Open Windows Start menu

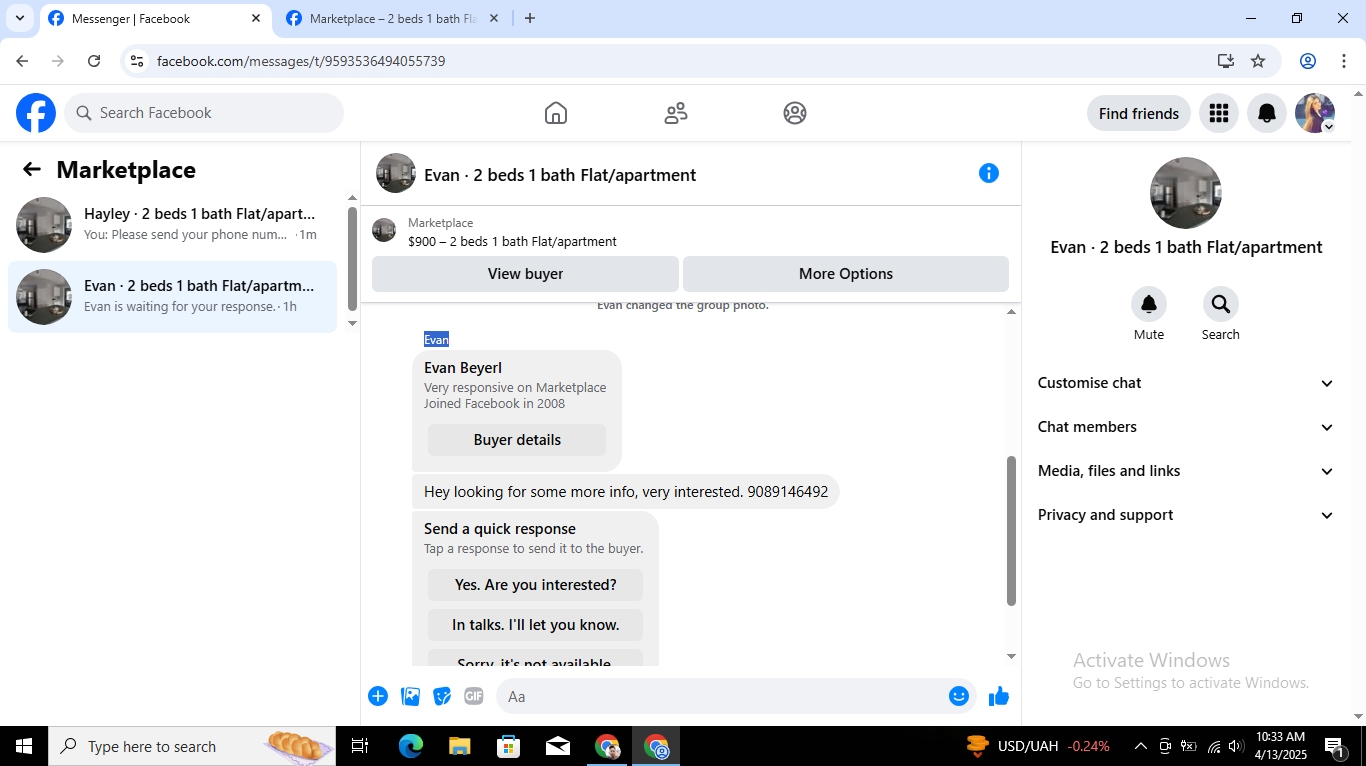tap(24, 746)
